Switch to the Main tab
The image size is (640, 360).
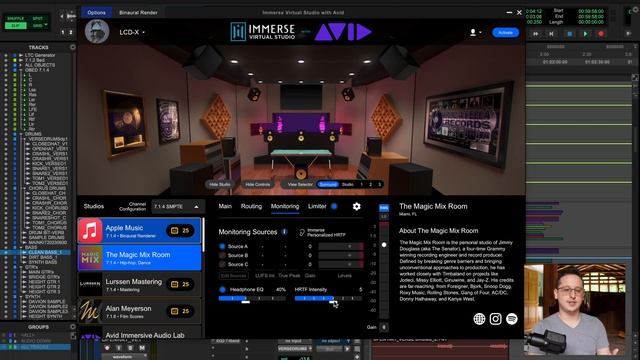pos(225,207)
